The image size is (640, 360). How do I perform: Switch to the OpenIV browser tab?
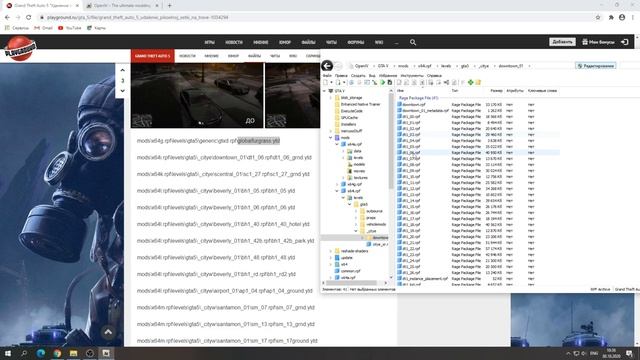pyautogui.click(x=122, y=6)
